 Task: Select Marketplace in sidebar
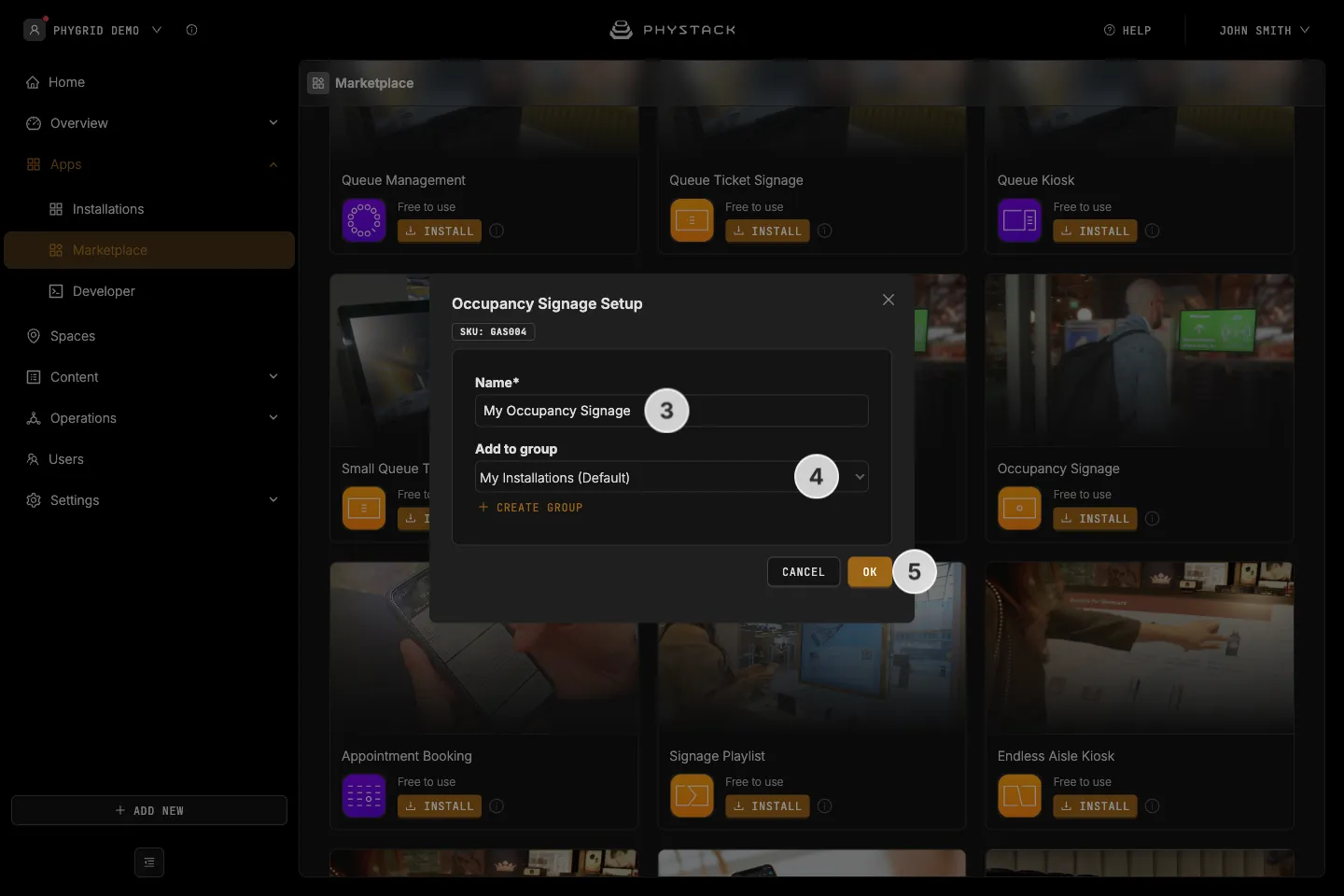click(149, 250)
